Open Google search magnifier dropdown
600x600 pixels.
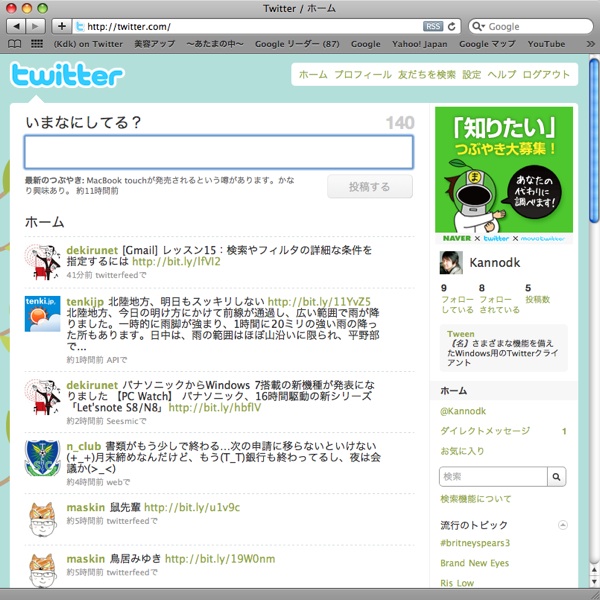coord(479,26)
